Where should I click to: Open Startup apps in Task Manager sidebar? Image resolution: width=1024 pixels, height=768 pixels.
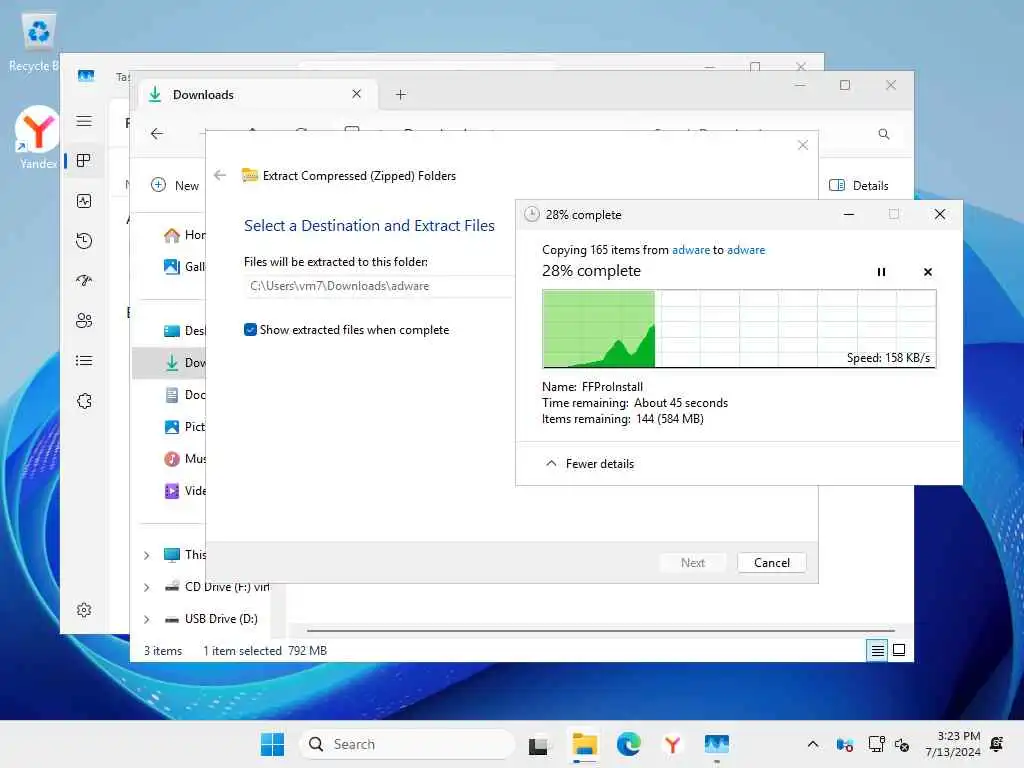[84, 281]
